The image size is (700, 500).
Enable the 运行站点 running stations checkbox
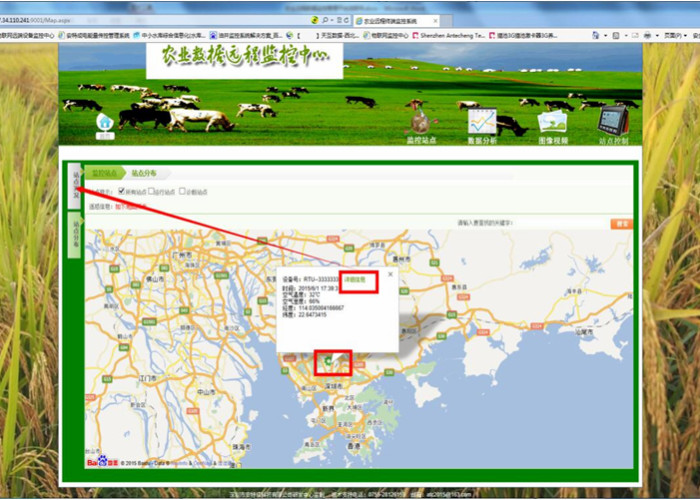tap(151, 191)
